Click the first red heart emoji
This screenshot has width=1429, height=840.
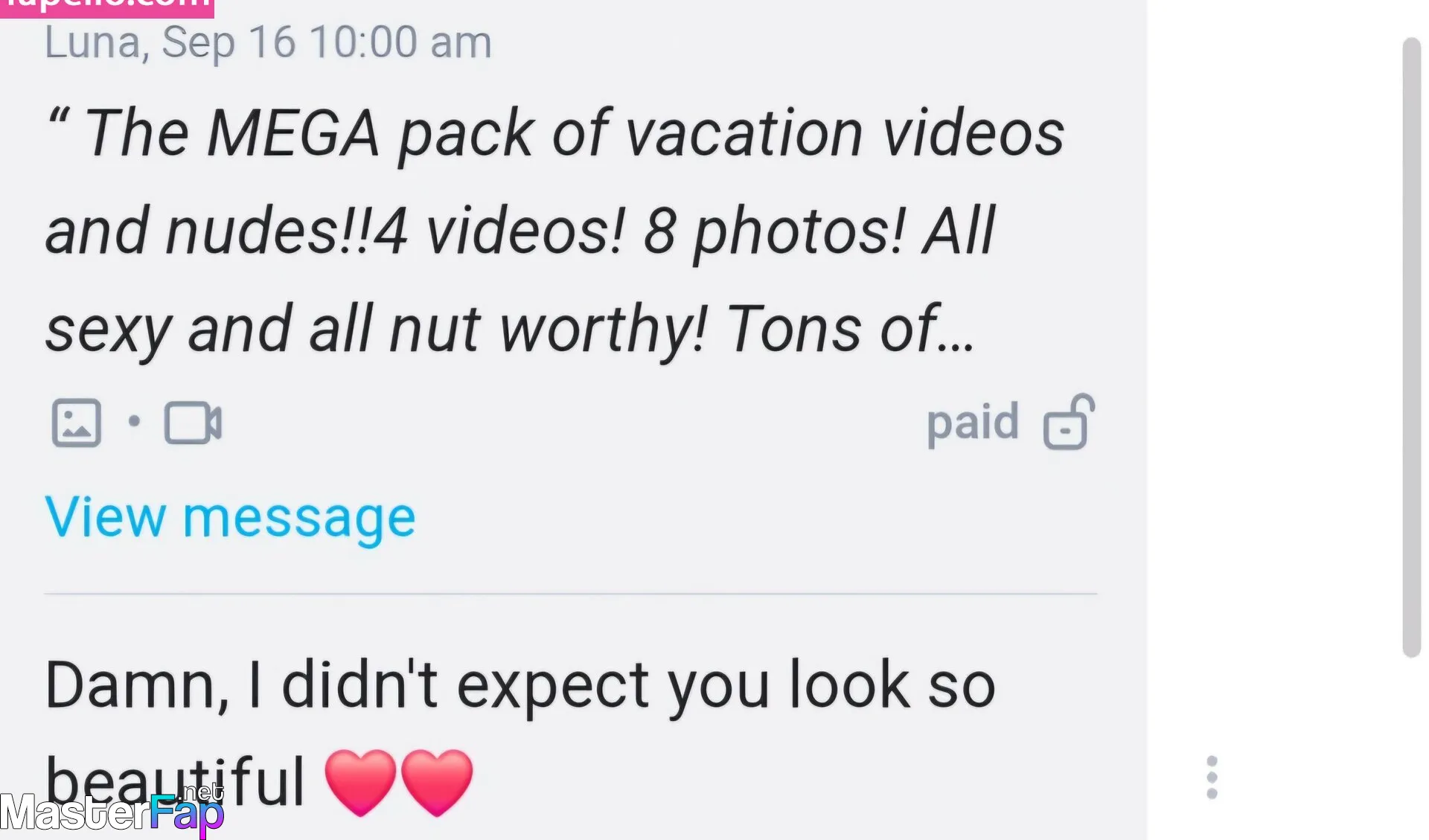click(361, 782)
